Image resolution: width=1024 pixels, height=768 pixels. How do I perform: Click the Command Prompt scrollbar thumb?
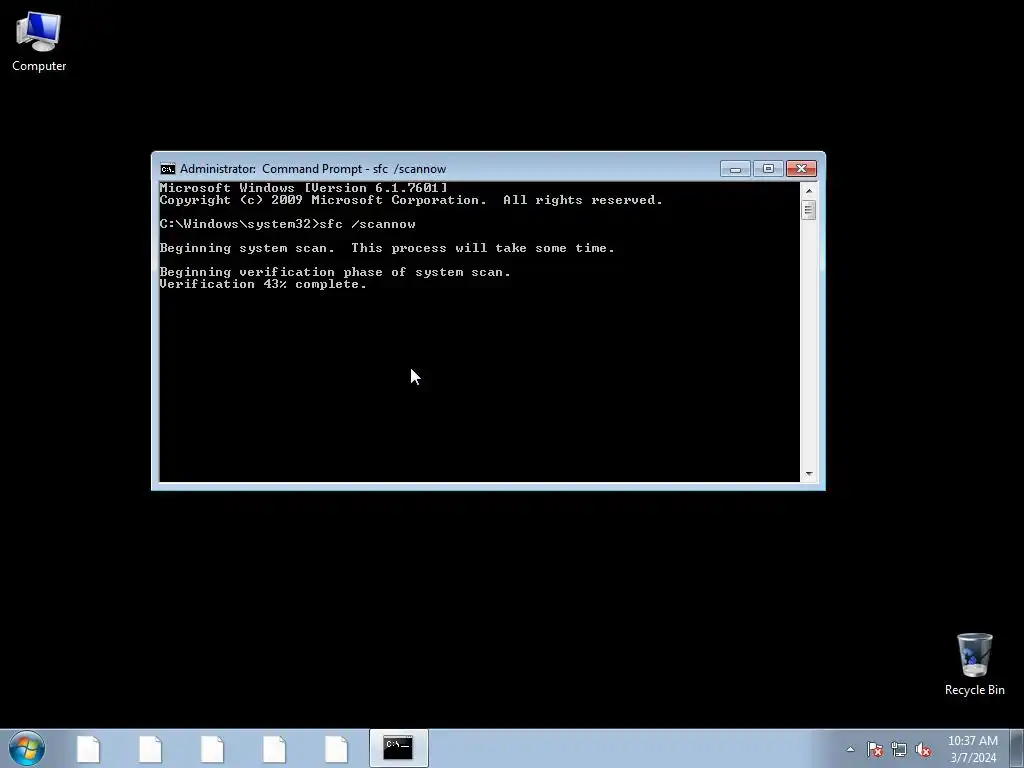(808, 210)
